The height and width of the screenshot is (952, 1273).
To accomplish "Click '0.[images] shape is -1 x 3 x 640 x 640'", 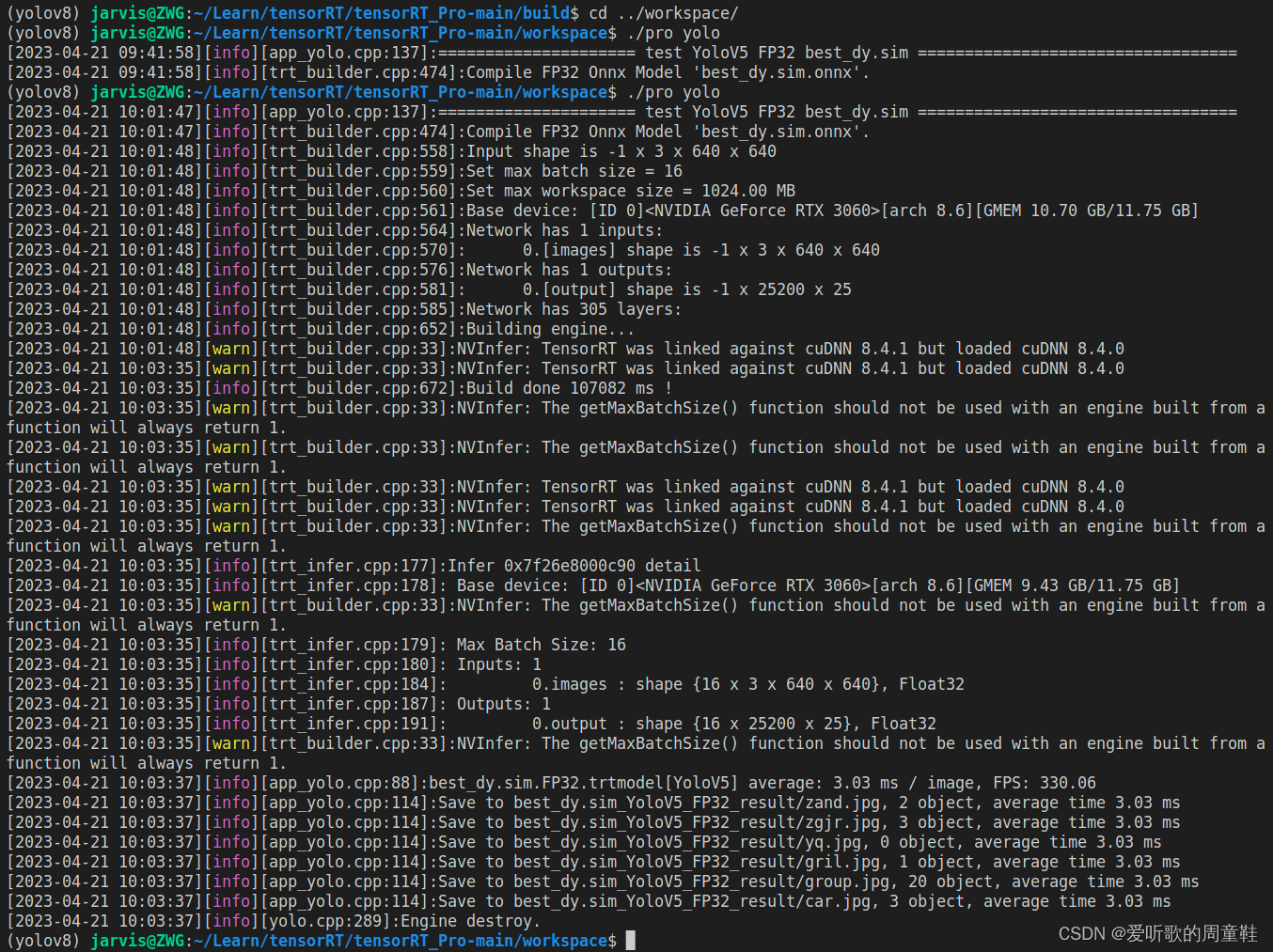I will pyautogui.click(x=701, y=250).
